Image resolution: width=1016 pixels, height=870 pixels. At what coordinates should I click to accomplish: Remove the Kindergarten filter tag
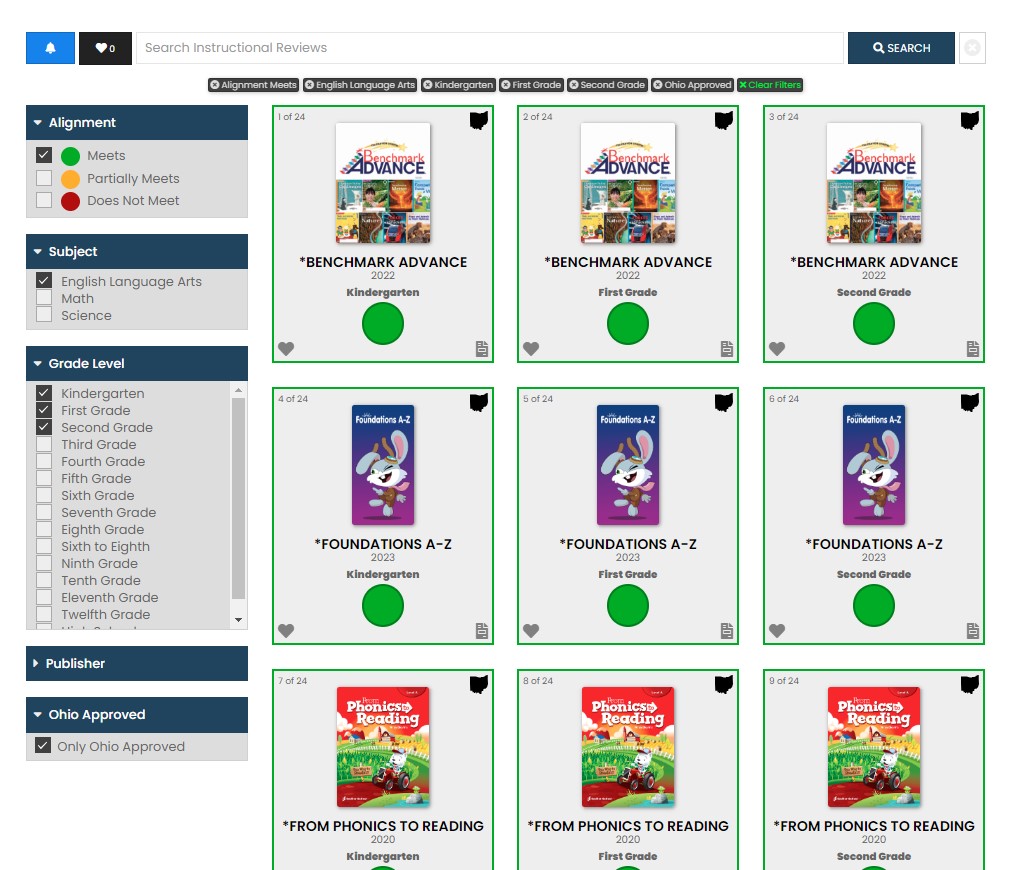(x=428, y=85)
